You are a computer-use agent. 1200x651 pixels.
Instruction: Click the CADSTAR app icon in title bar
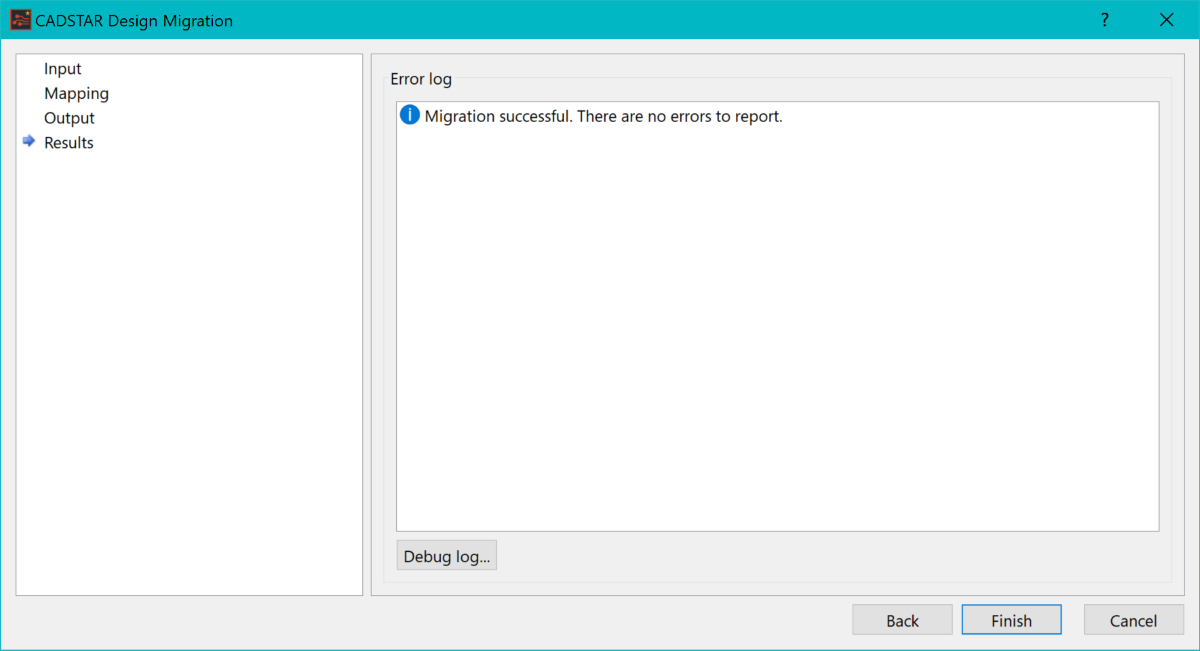tap(20, 20)
